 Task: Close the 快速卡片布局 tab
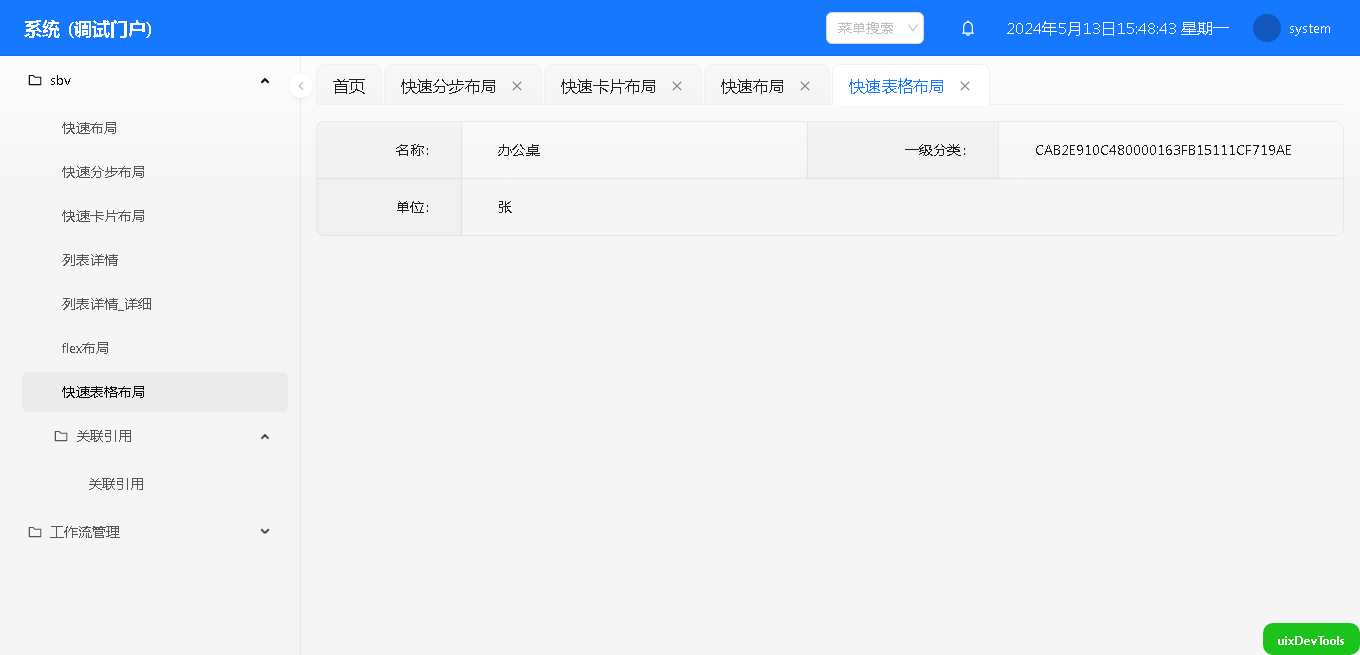click(x=677, y=86)
